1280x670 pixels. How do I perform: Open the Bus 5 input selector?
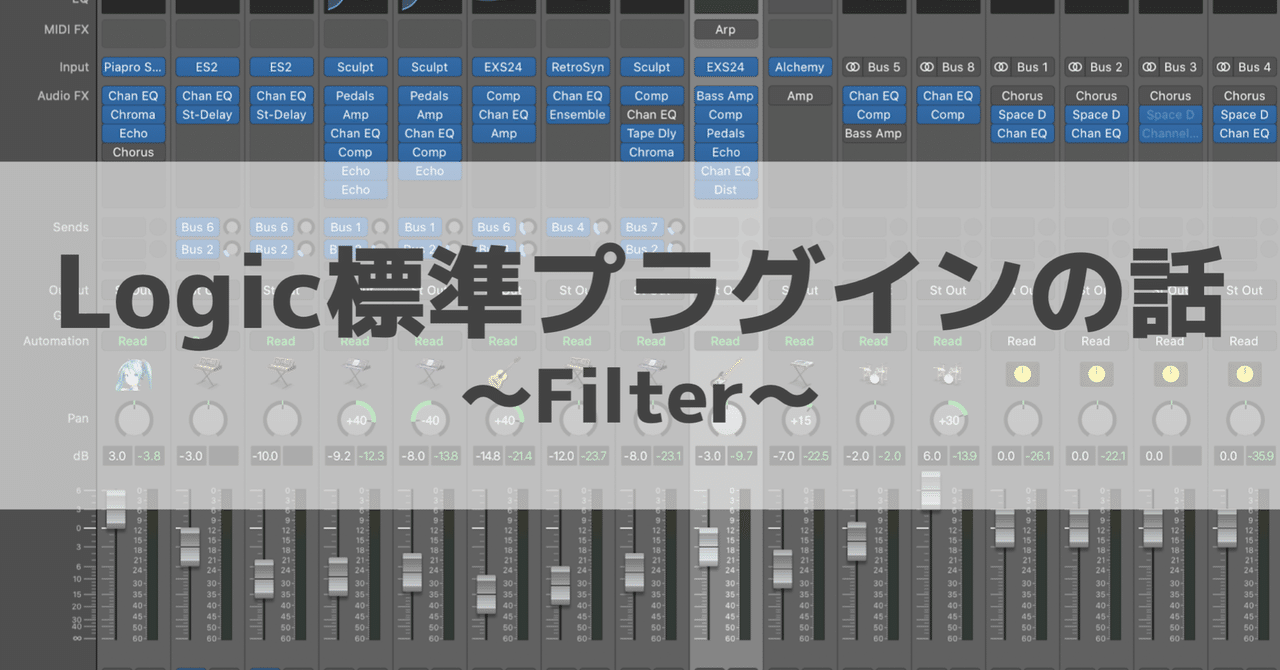[x=884, y=67]
